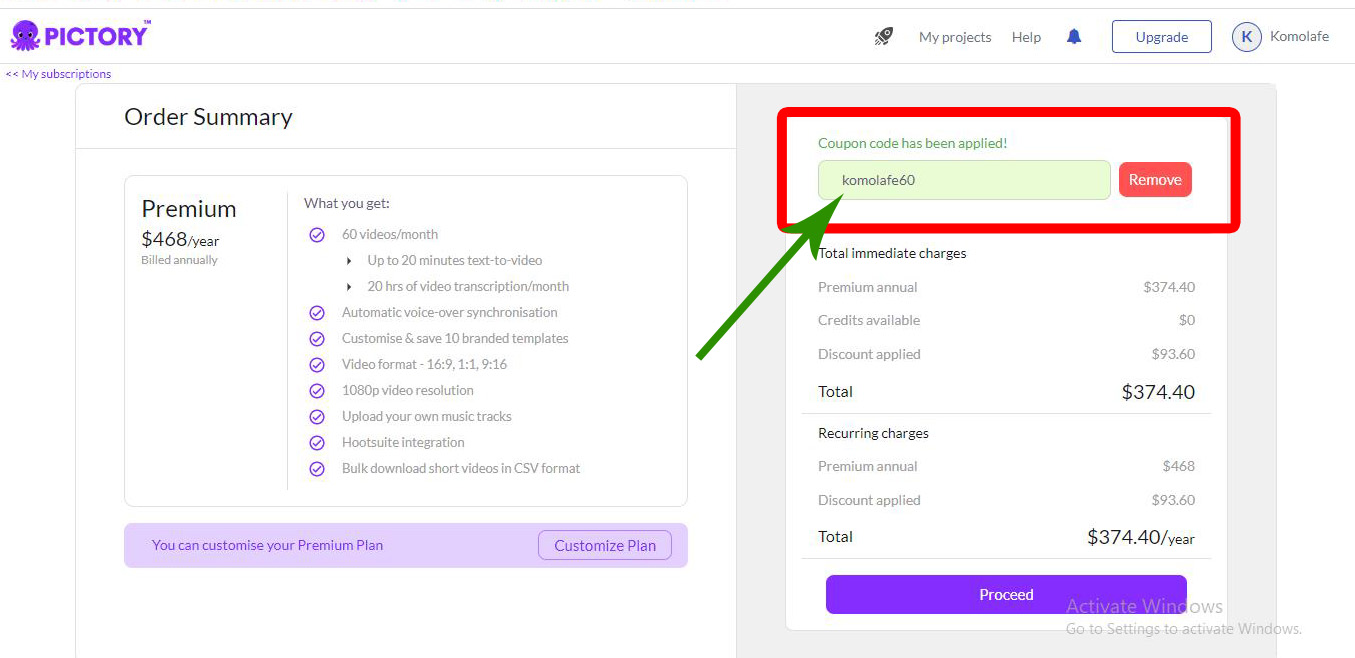Click checkmark beside Bulk download short videos
1355x658 pixels.
pos(317,469)
